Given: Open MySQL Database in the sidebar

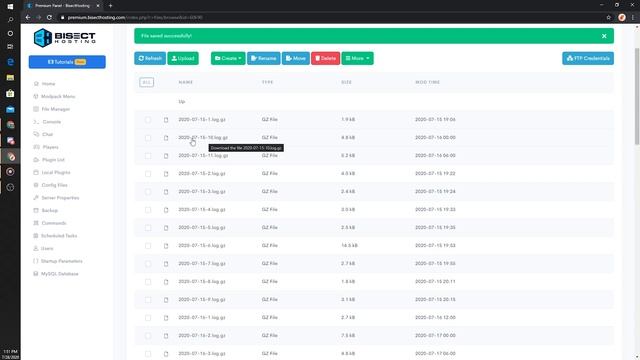Looking at the screenshot, I should click(56, 273).
